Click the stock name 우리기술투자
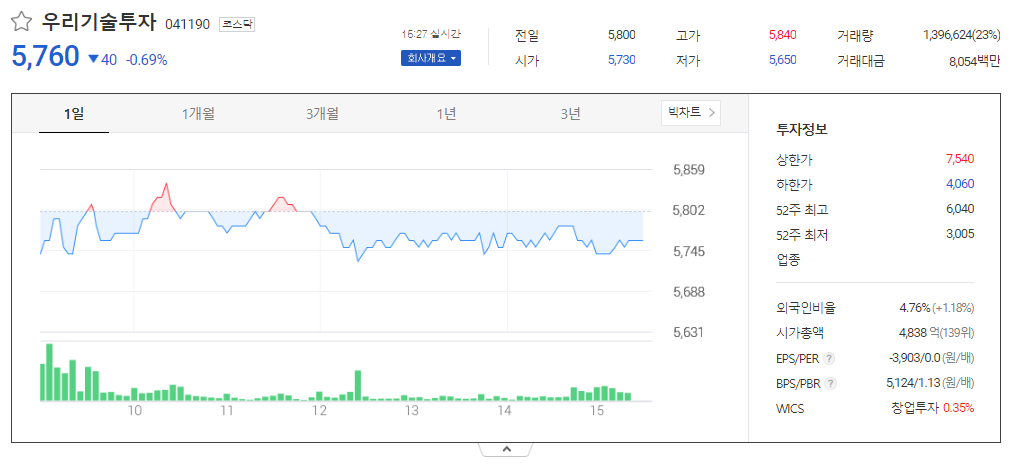The image size is (1018, 465). coord(99,23)
